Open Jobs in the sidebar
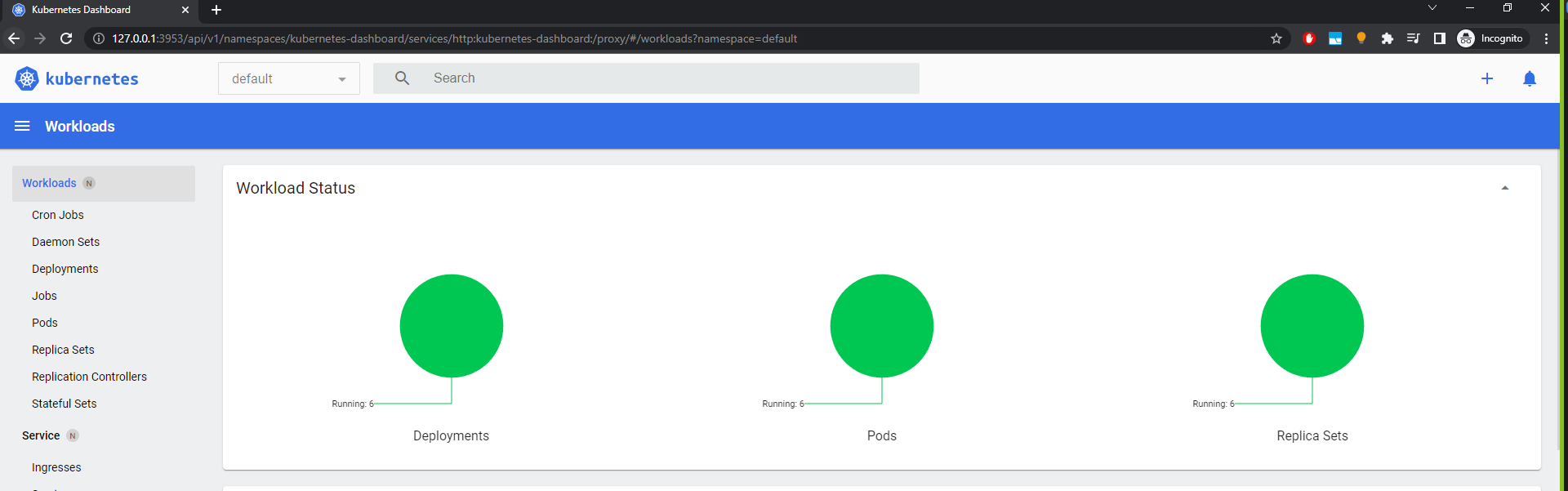 (x=44, y=296)
